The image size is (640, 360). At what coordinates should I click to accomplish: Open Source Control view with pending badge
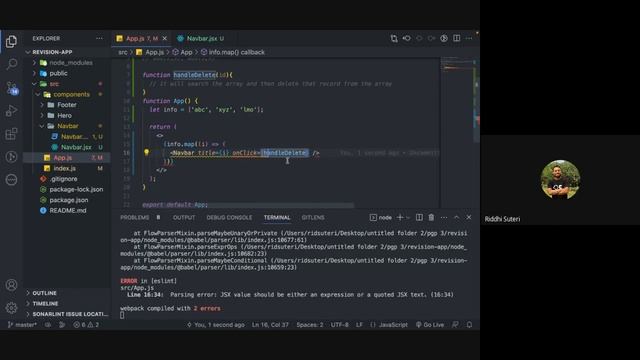[11, 88]
